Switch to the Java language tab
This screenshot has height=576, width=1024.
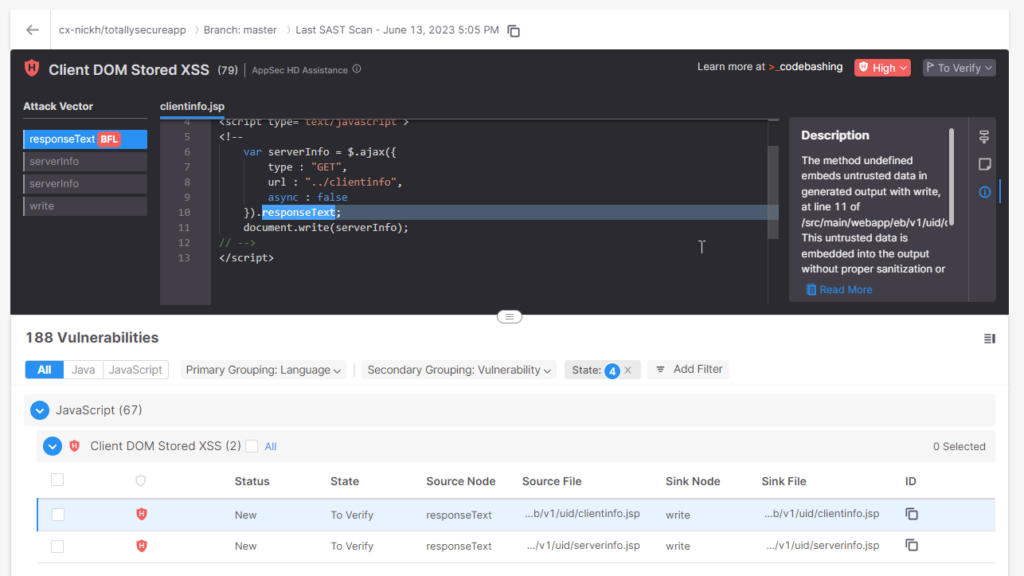pos(83,370)
